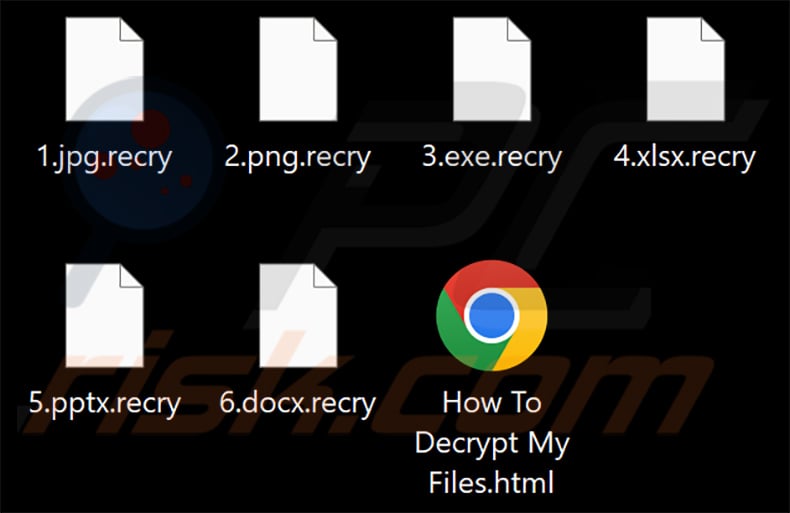Image resolution: width=790 pixels, height=513 pixels.
Task: Click the folded corner of 1.jpg.recry icon
Action: 131,29
